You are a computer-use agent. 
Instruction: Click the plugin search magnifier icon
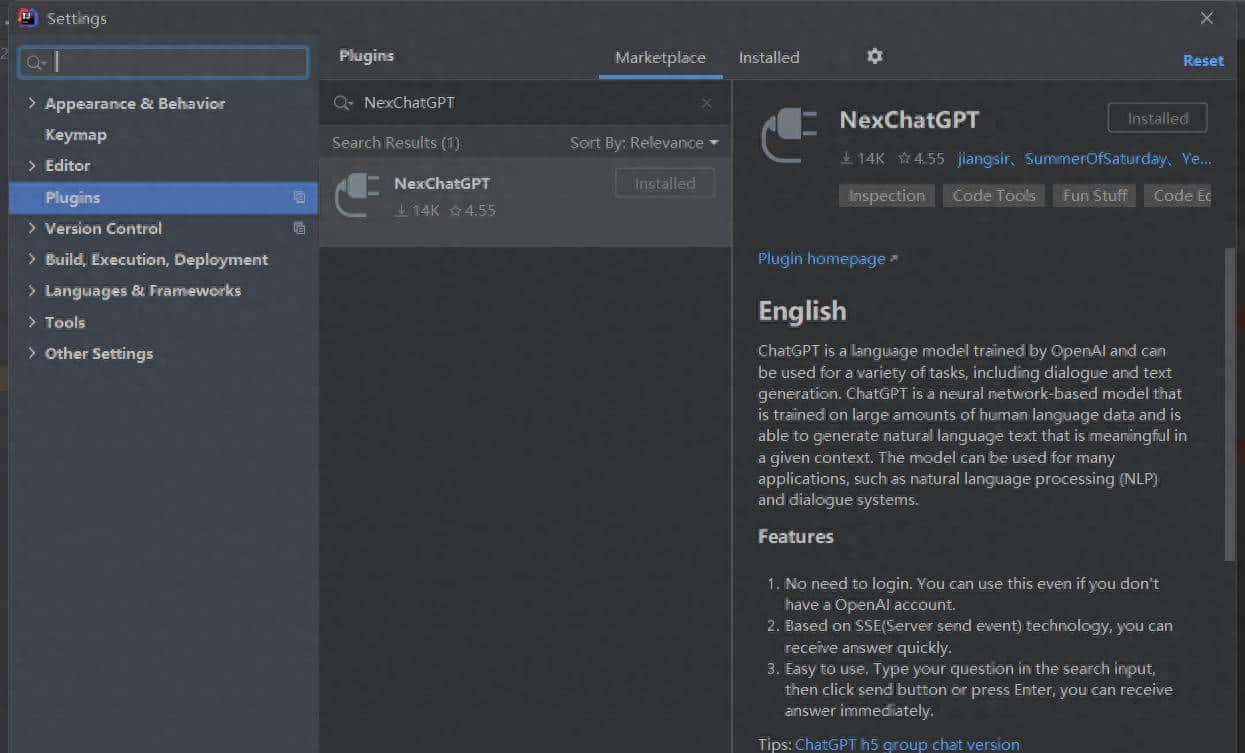[342, 103]
